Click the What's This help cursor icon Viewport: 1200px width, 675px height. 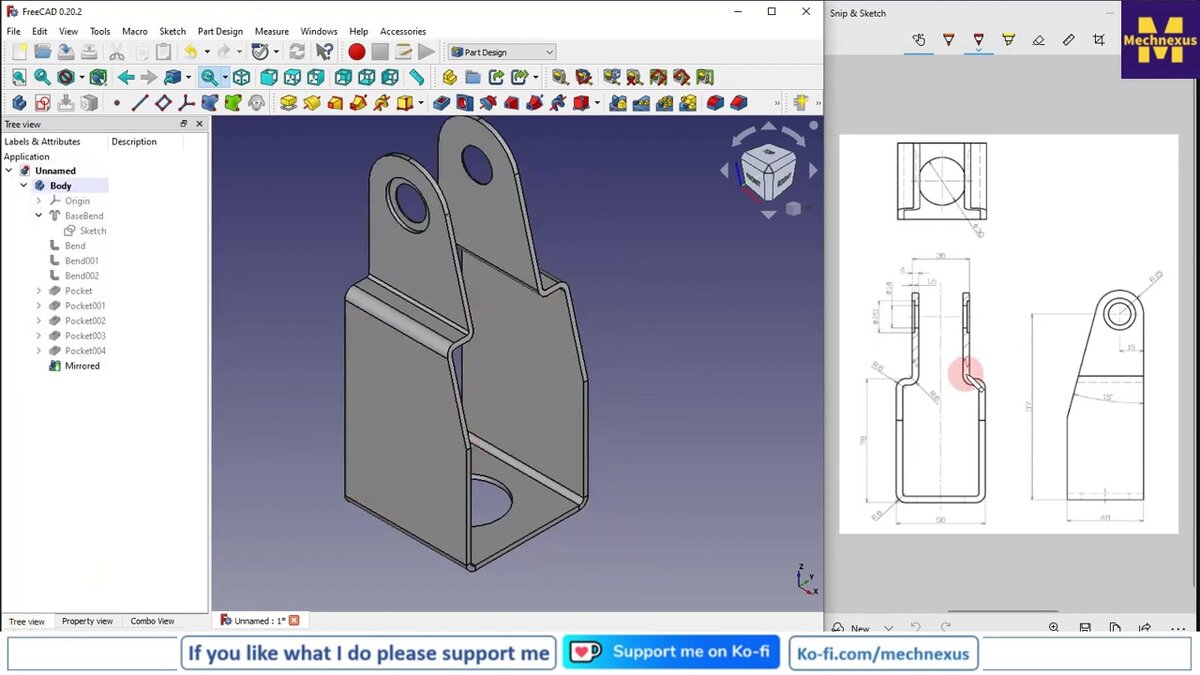coord(324,52)
